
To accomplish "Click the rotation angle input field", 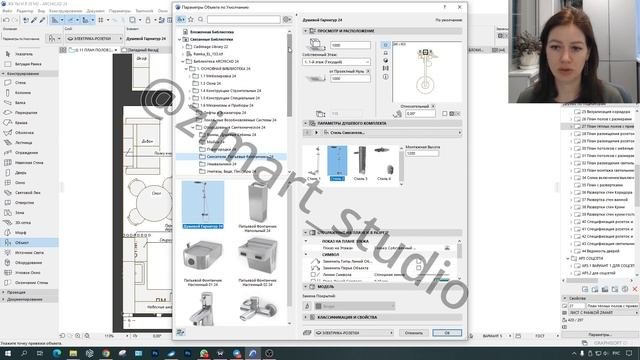I will pos(420,114).
